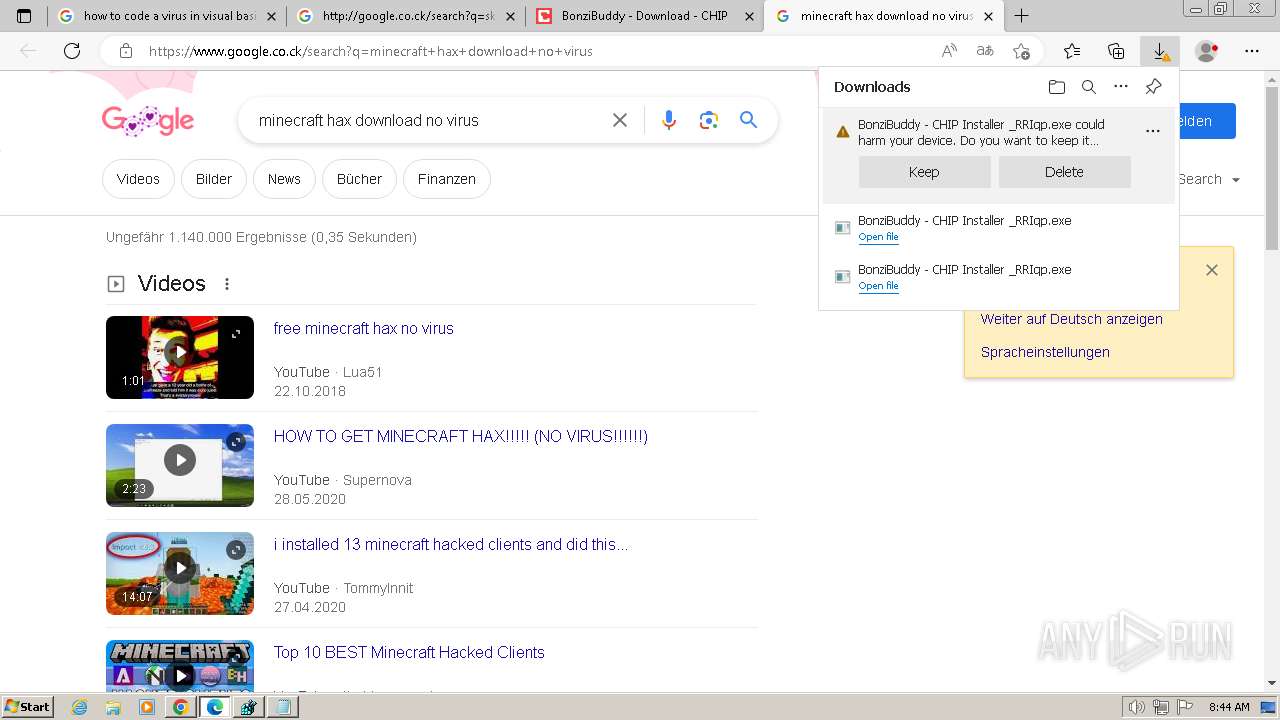Open downloads folder icon in Downloads panel

pos(1057,87)
